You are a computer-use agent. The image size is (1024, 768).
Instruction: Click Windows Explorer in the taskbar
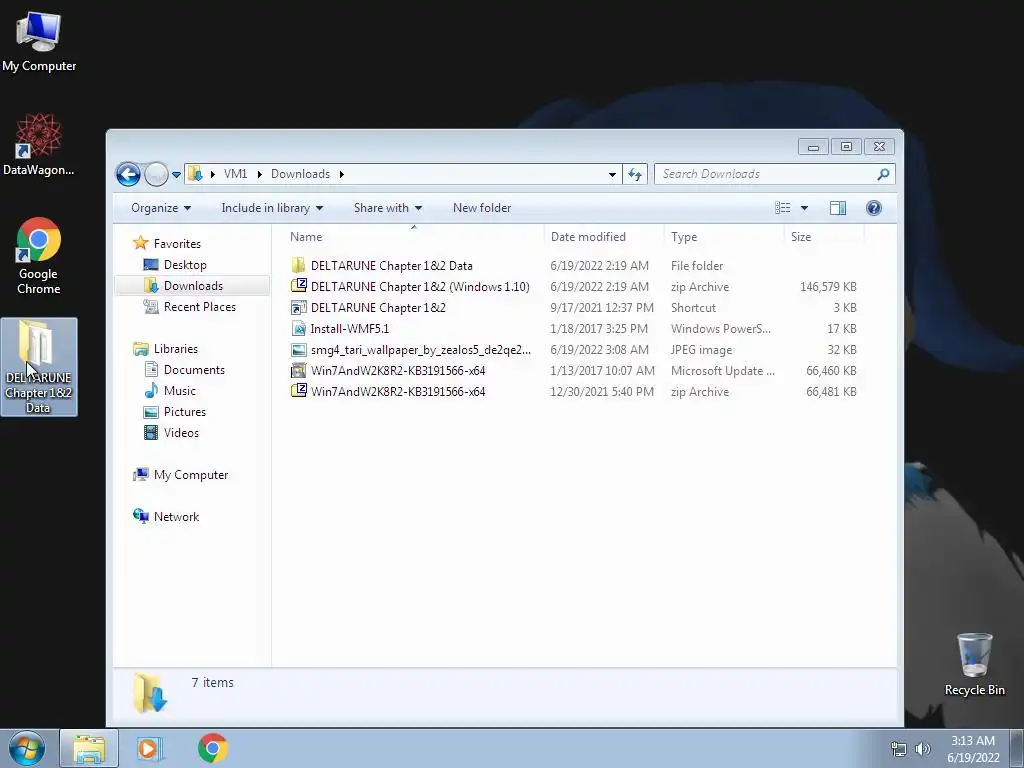(89, 748)
